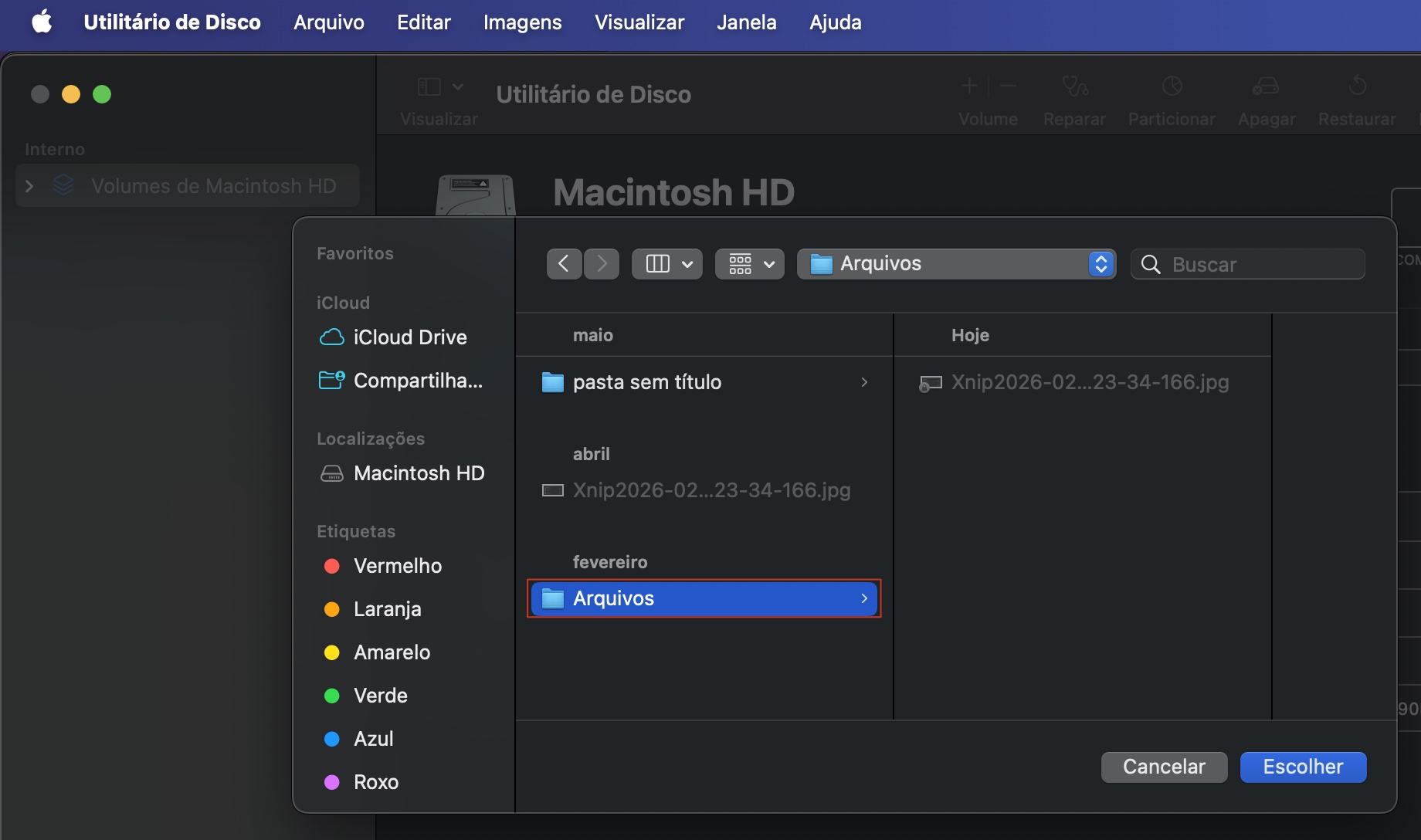Image resolution: width=1421 pixels, height=840 pixels.
Task: Select the Xnip jpg file under Hoje
Action: tap(1081, 382)
